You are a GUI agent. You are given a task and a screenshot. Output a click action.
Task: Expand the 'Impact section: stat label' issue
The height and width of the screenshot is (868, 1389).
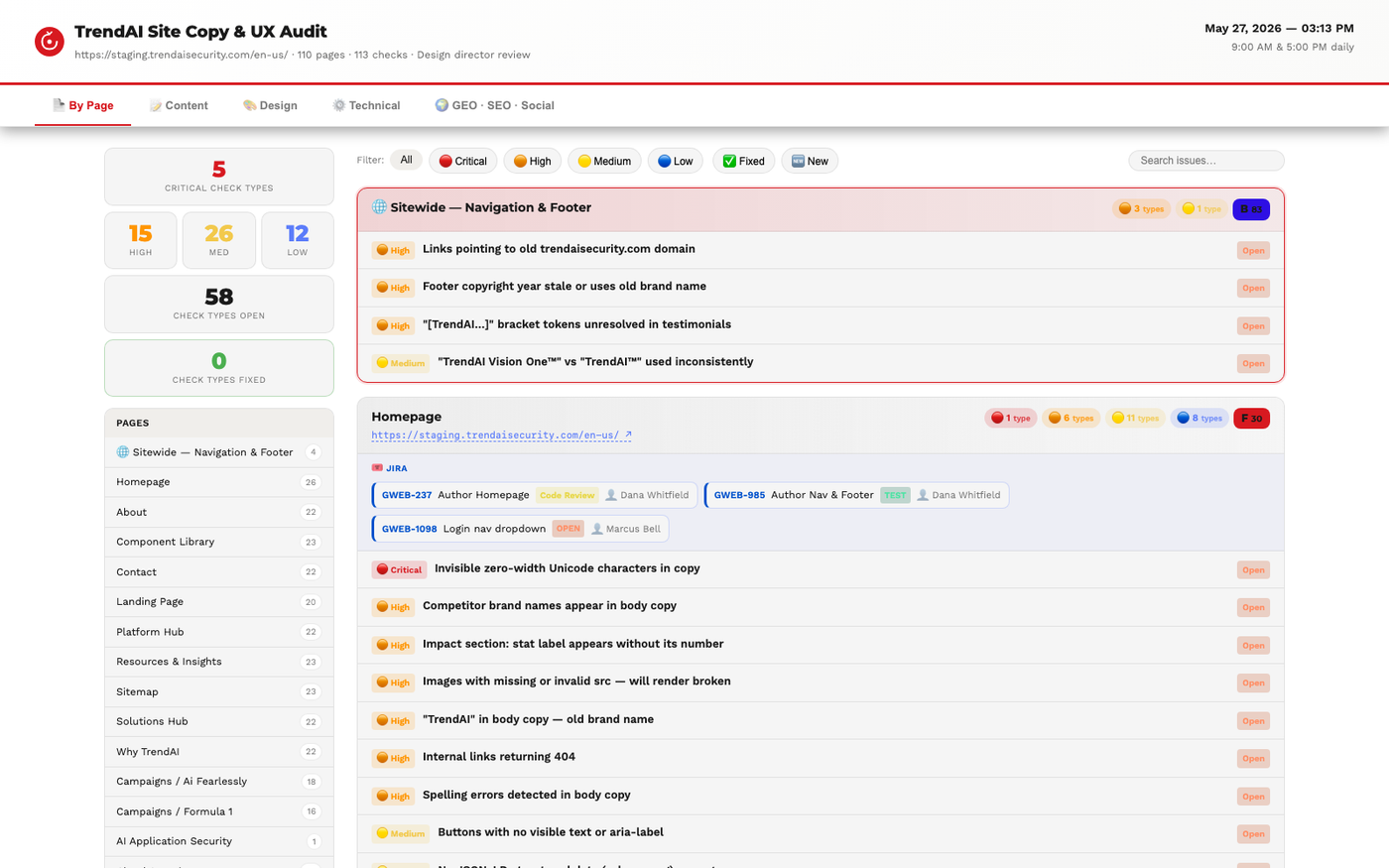pos(821,645)
